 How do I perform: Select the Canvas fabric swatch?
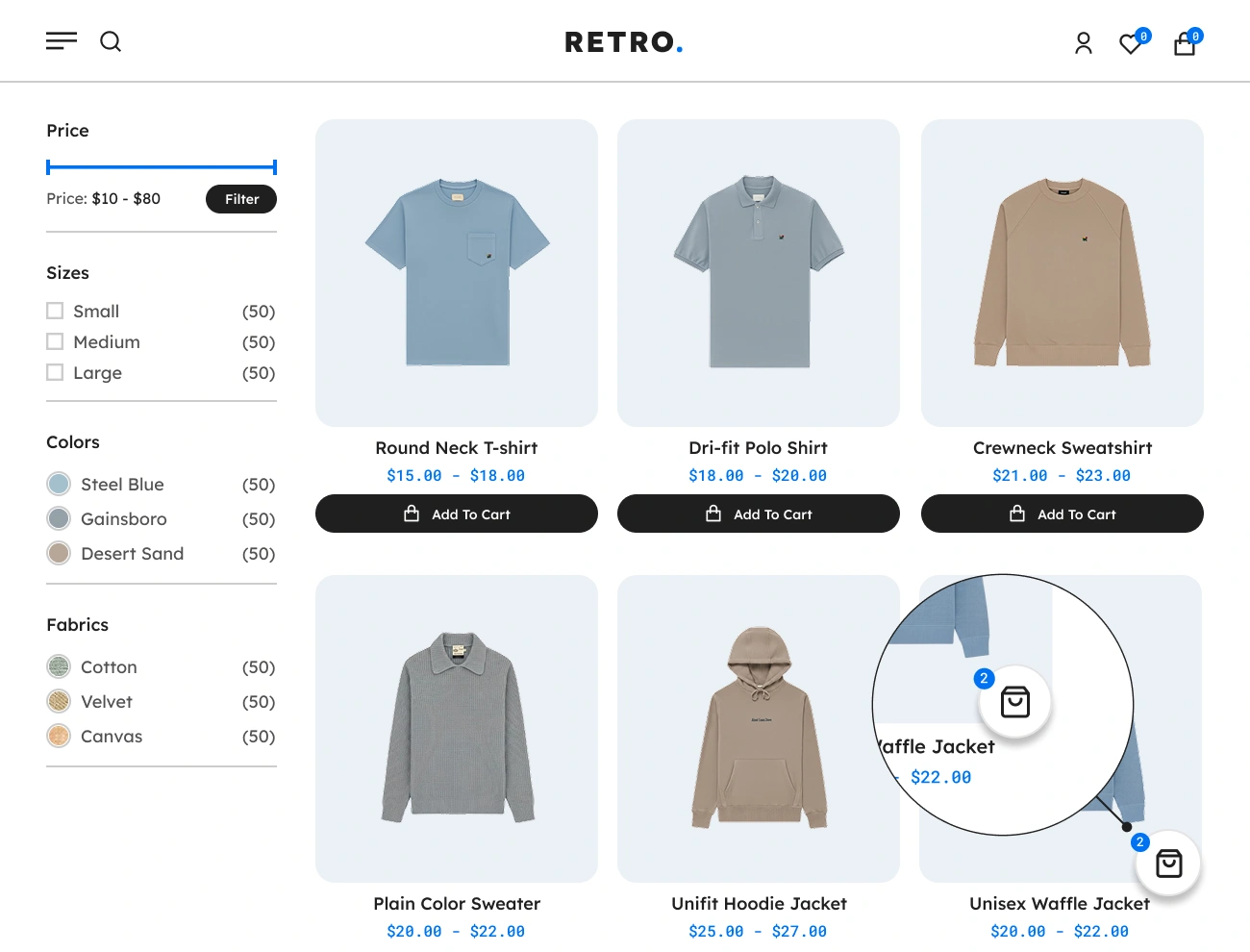[x=59, y=736]
